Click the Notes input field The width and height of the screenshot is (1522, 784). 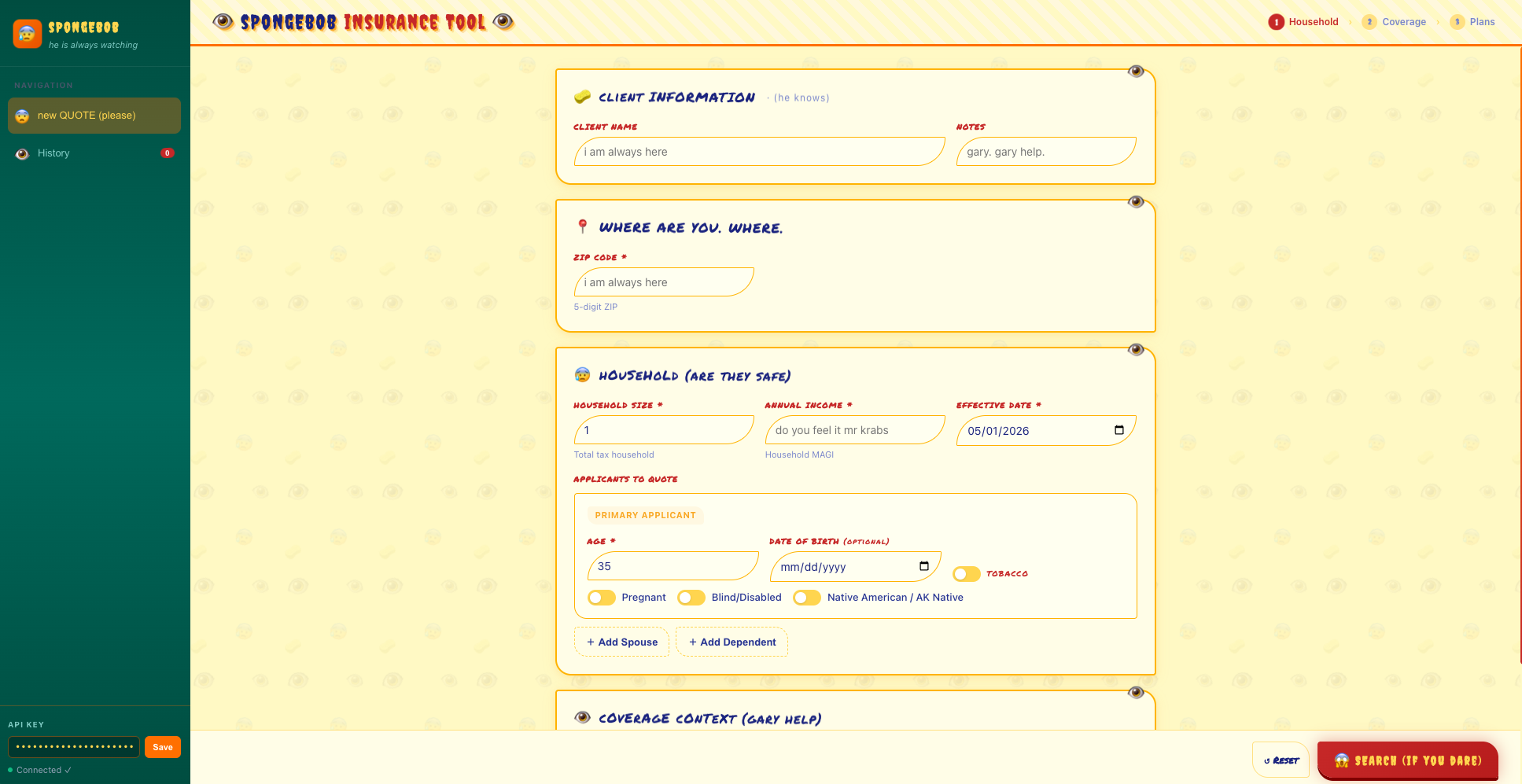1046,152
